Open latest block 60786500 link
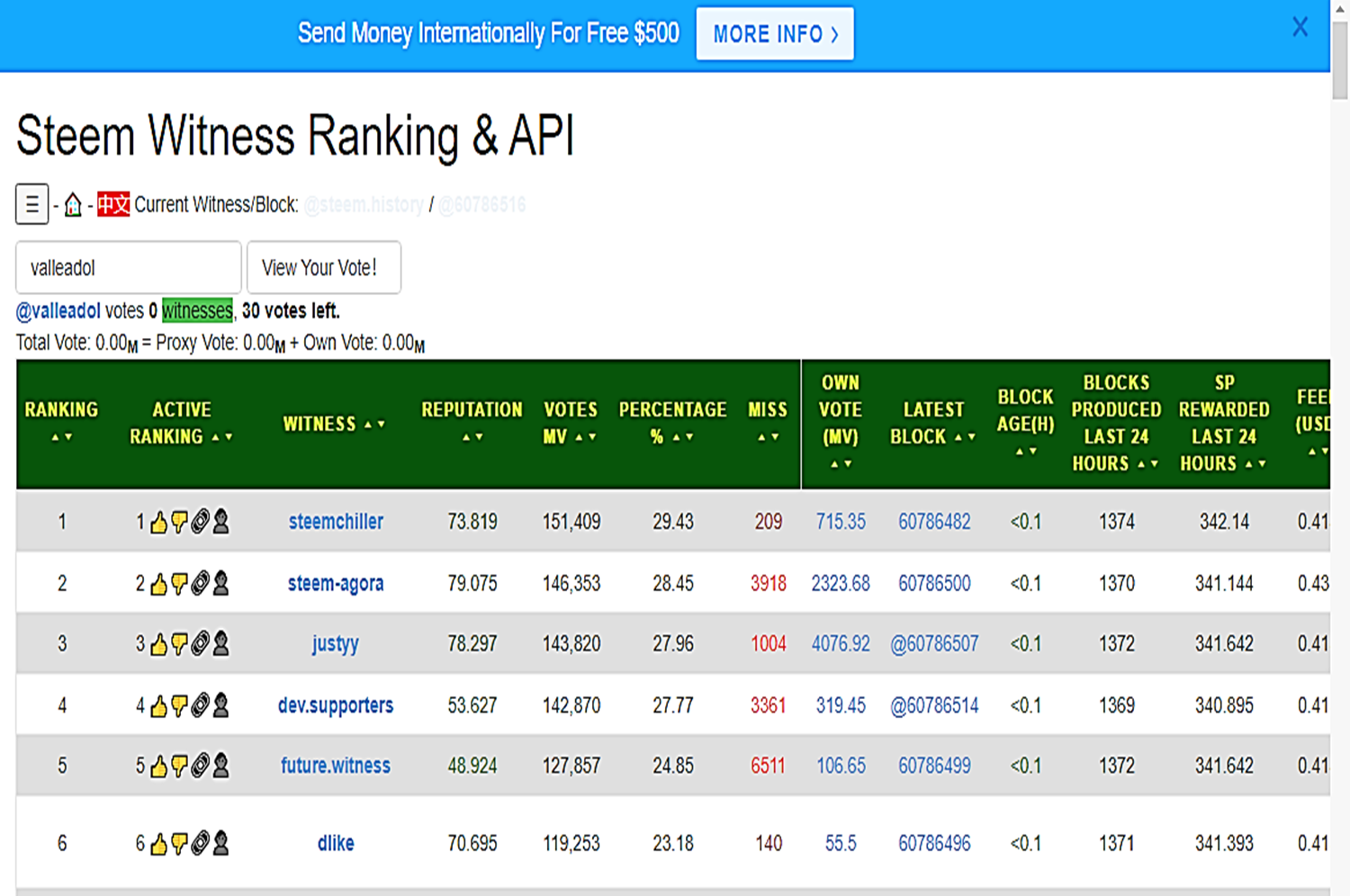 [x=934, y=584]
